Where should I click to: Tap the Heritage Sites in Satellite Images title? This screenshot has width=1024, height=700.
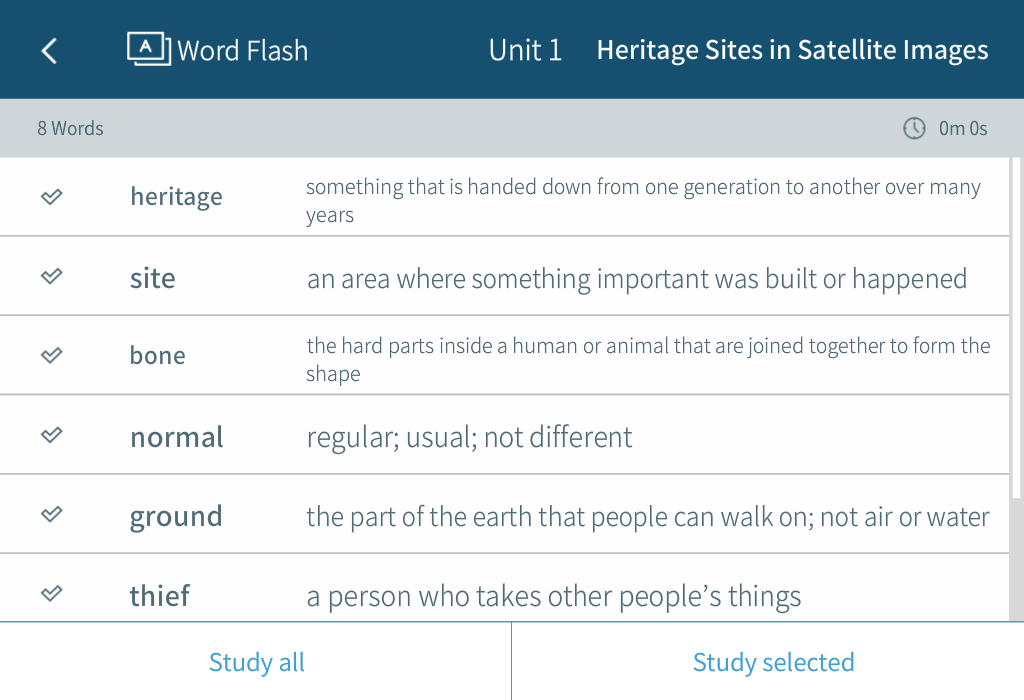tap(792, 50)
